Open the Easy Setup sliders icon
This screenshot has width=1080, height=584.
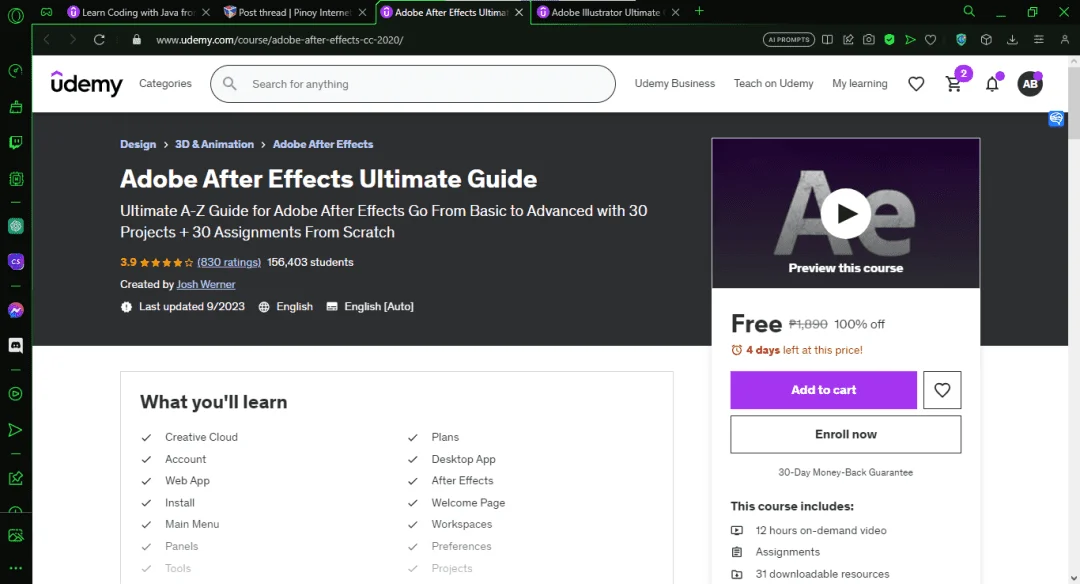click(x=1039, y=40)
